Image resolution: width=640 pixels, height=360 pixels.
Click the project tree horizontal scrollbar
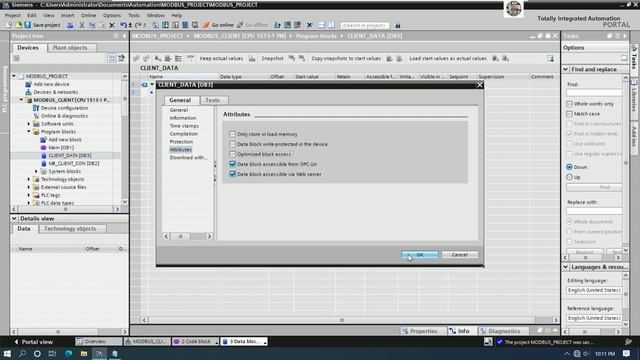click(x=65, y=209)
